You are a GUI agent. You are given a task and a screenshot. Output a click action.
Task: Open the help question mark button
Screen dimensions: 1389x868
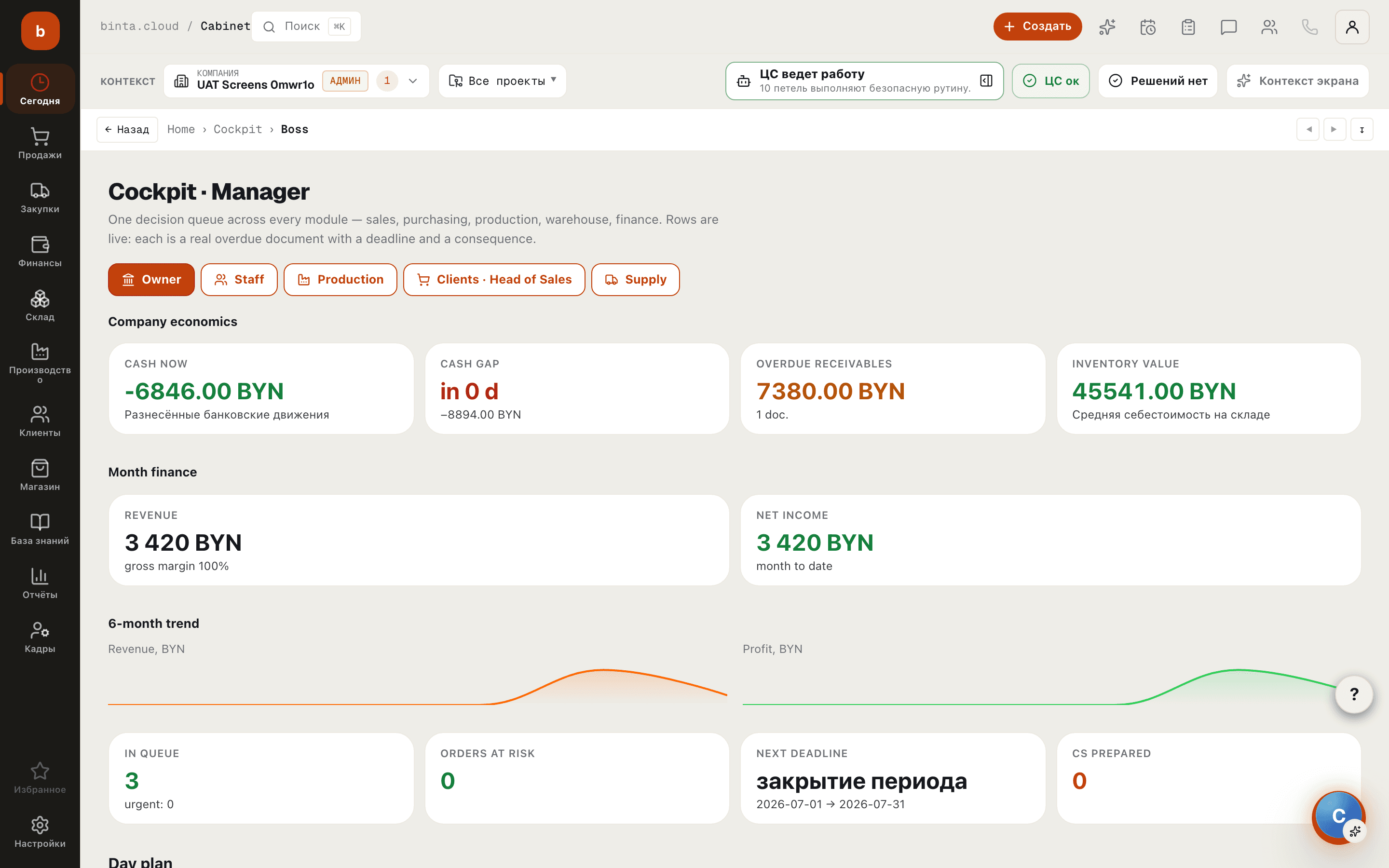point(1354,694)
